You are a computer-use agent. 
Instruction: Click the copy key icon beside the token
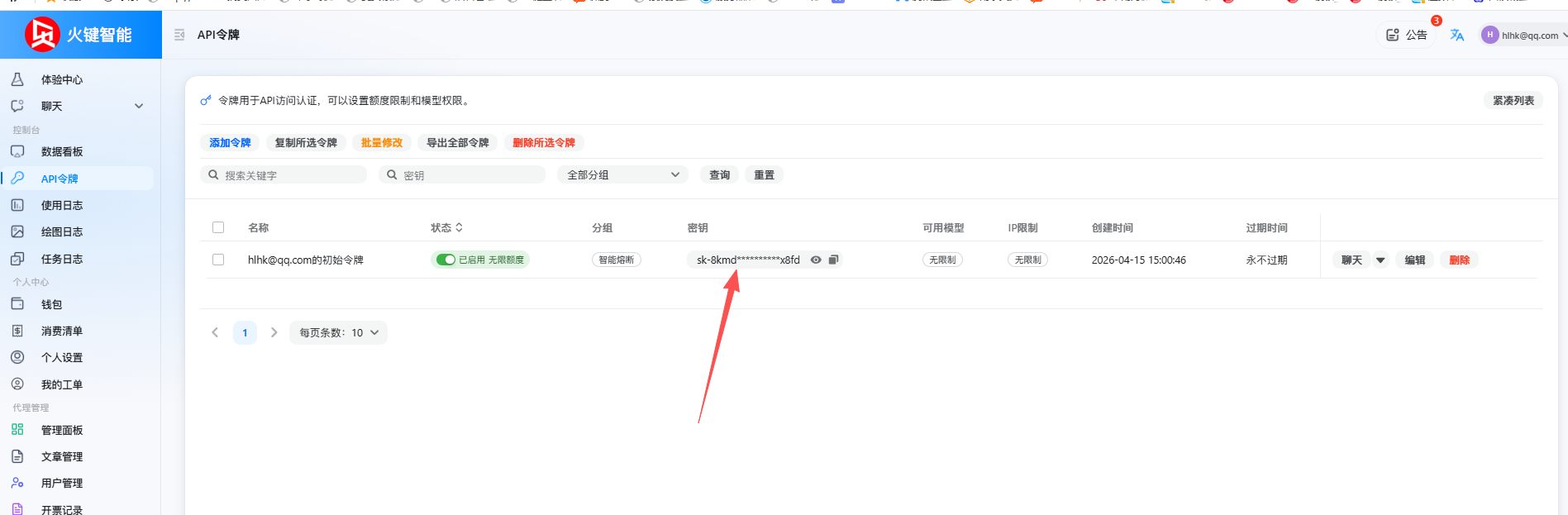(x=833, y=260)
